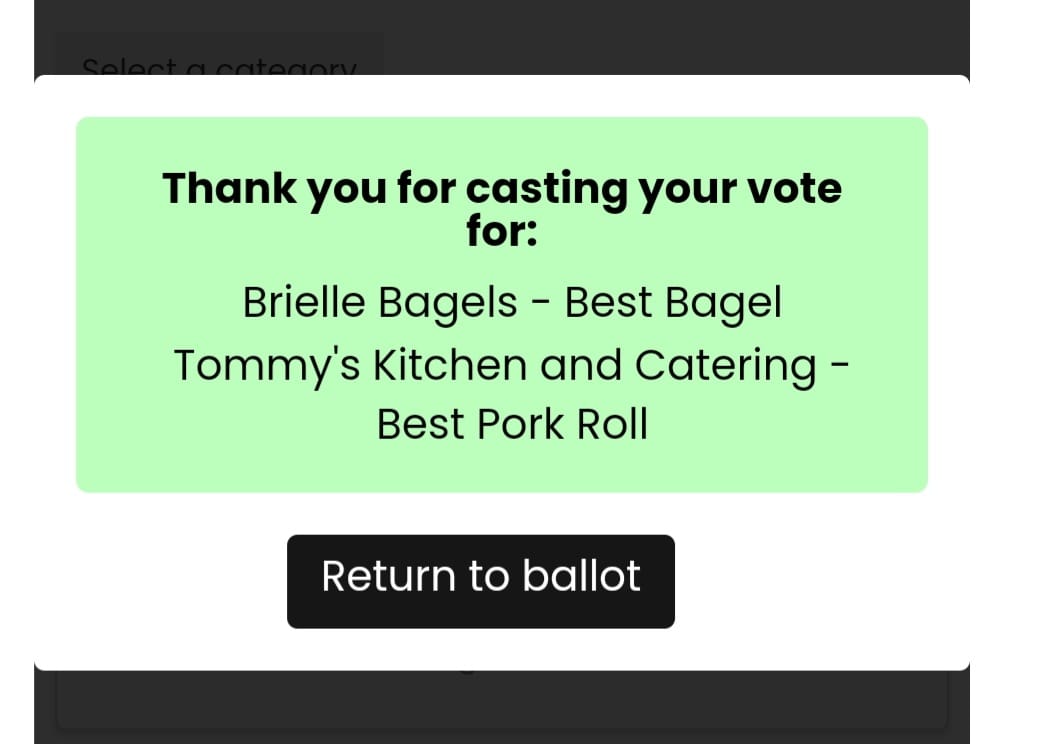Open the Select a category dropdown
Screen dimensions: 1059x744
pos(218,60)
